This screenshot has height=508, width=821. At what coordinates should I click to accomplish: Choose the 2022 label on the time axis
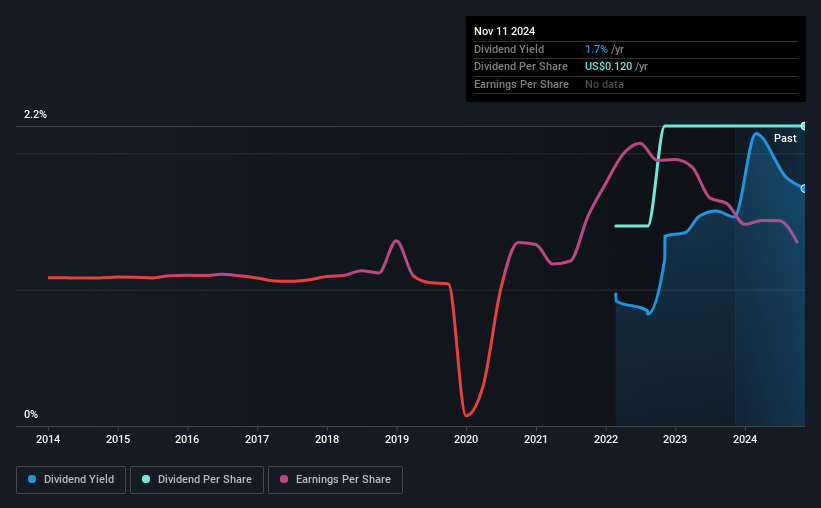pyautogui.click(x=606, y=439)
